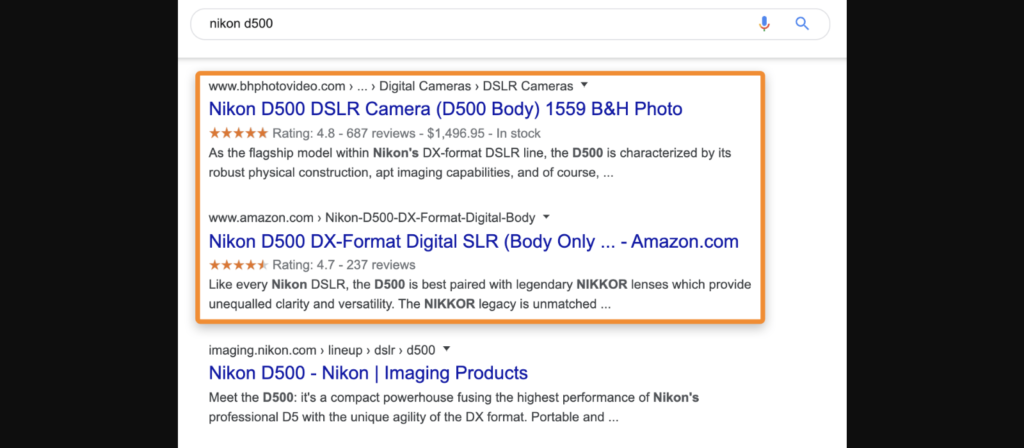This screenshot has width=1024, height=448.
Task: Click the www.bhphotovideo.com breadcrumb URL
Action: coord(391,86)
